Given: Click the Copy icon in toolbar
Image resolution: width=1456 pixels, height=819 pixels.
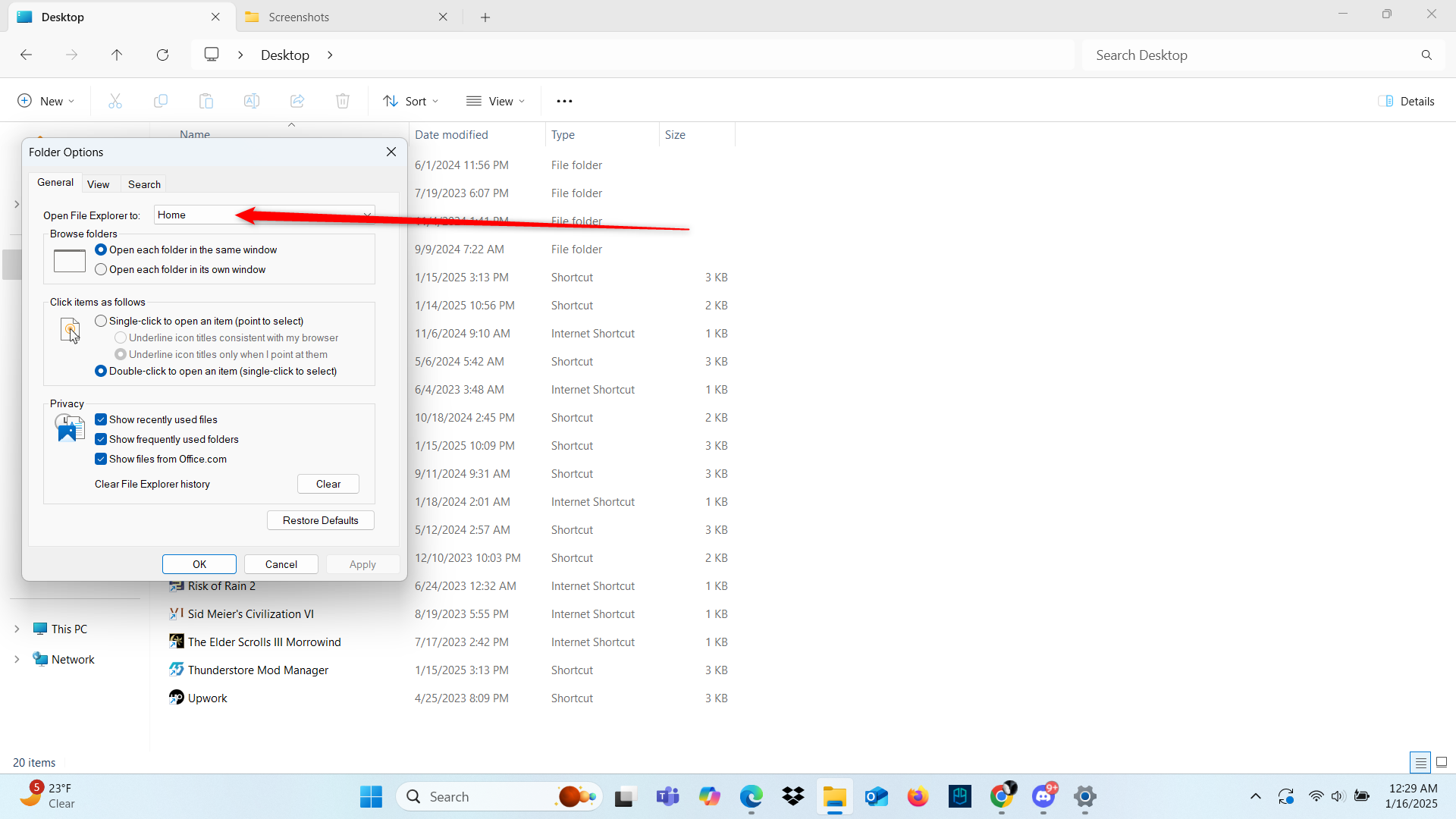Looking at the screenshot, I should pos(161,101).
